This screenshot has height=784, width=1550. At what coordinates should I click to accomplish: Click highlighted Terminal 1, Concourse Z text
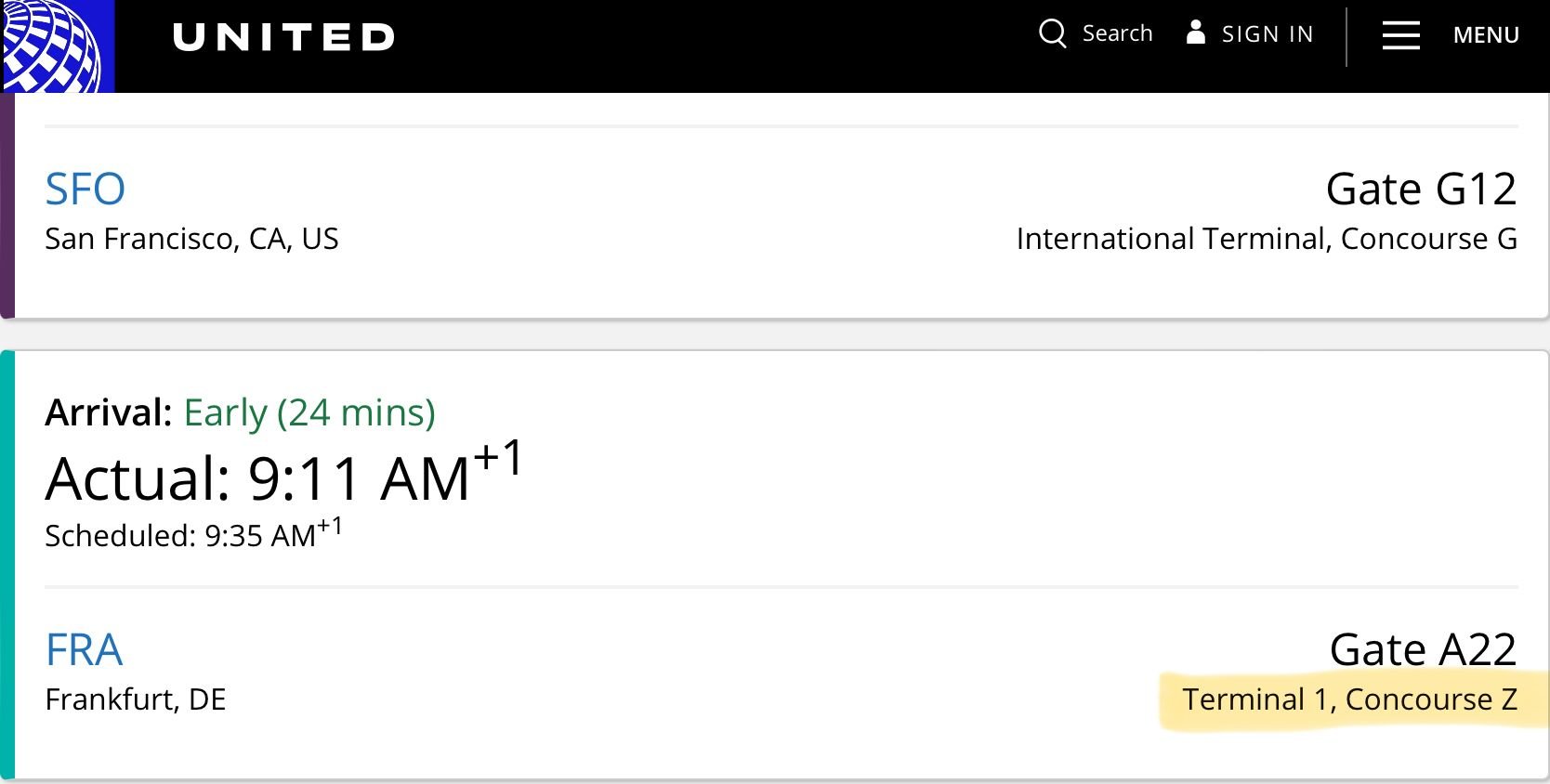point(1348,699)
